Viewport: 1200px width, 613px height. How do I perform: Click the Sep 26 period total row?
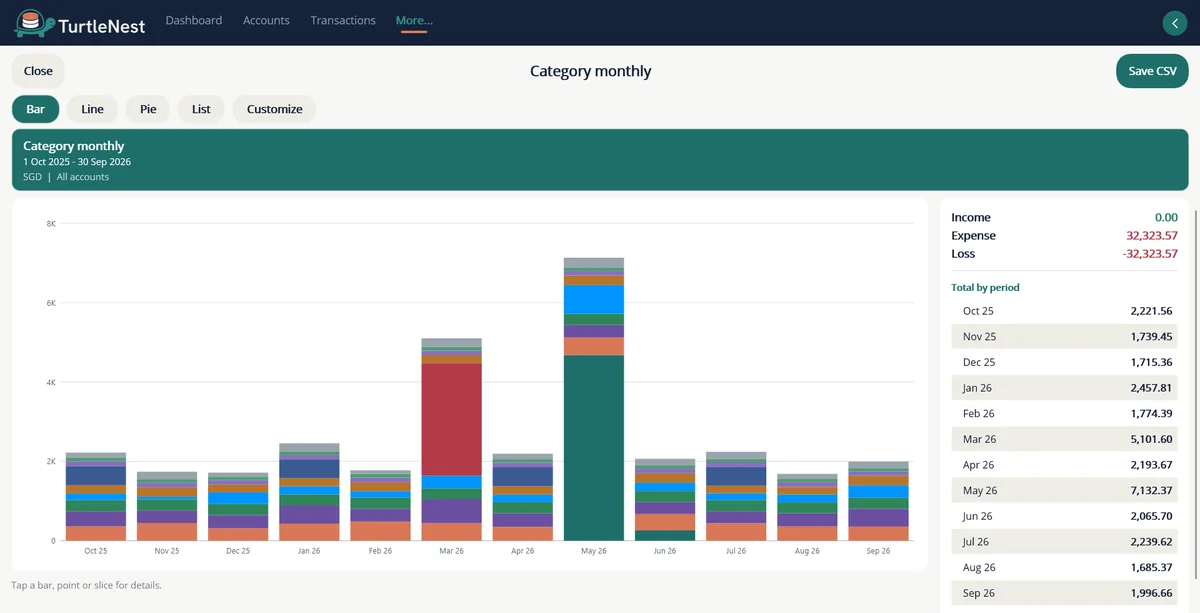[x=1064, y=593]
